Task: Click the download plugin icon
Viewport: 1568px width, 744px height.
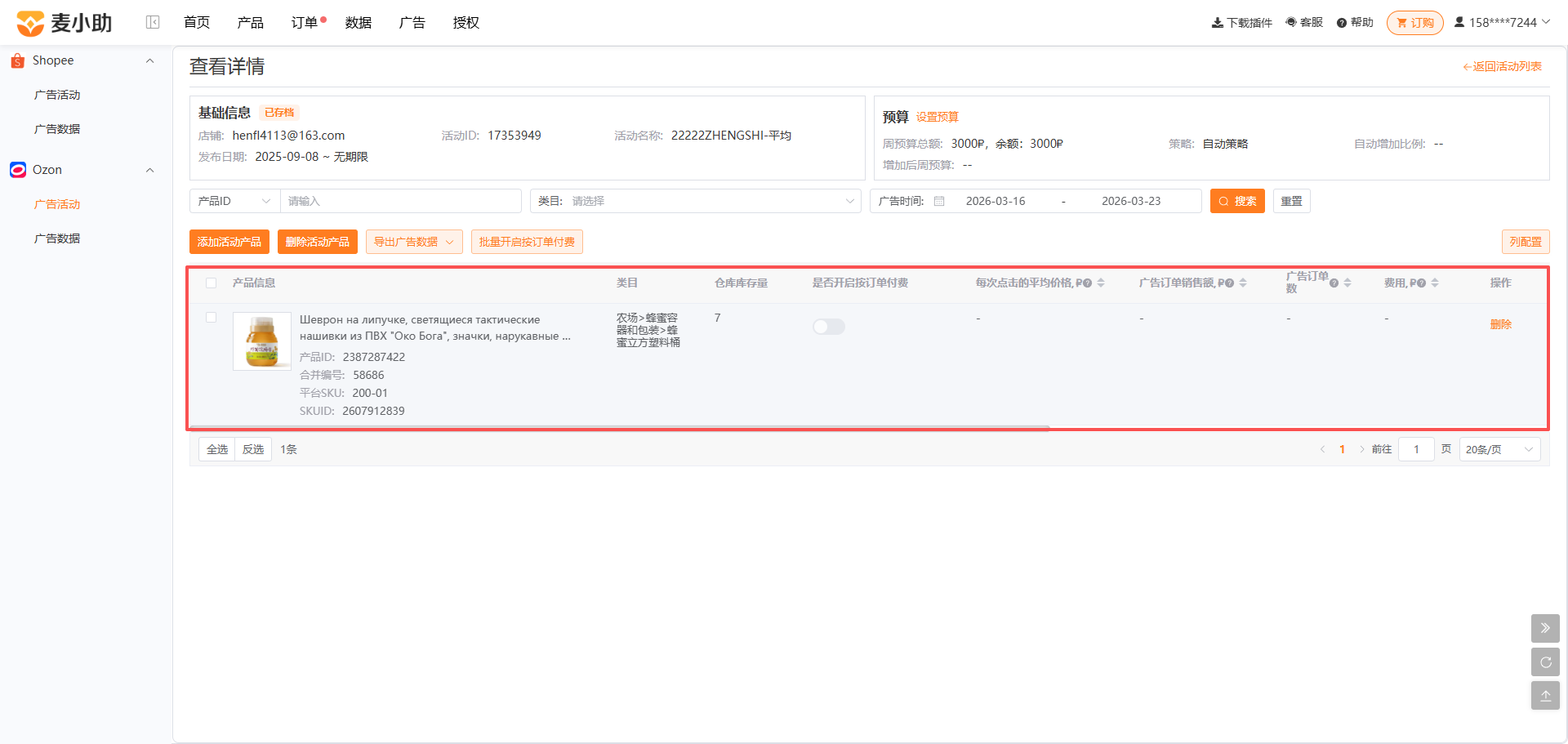Action: click(x=1217, y=23)
